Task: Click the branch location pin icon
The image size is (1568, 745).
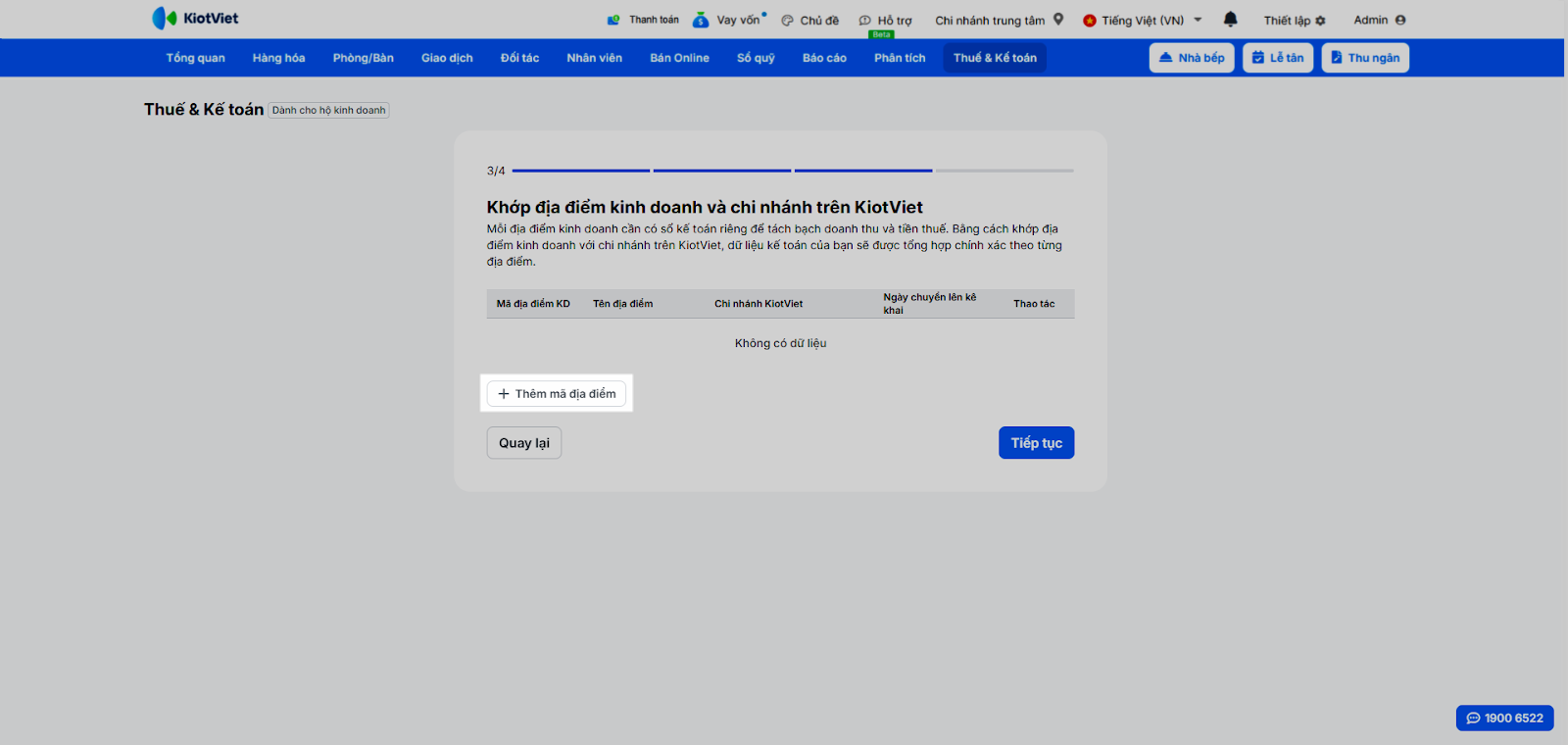Action: [1058, 20]
